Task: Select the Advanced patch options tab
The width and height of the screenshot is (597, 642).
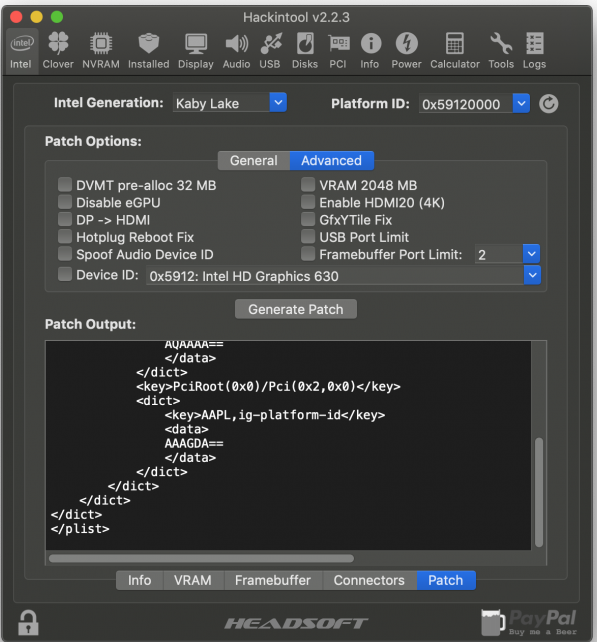Action: pos(332,160)
